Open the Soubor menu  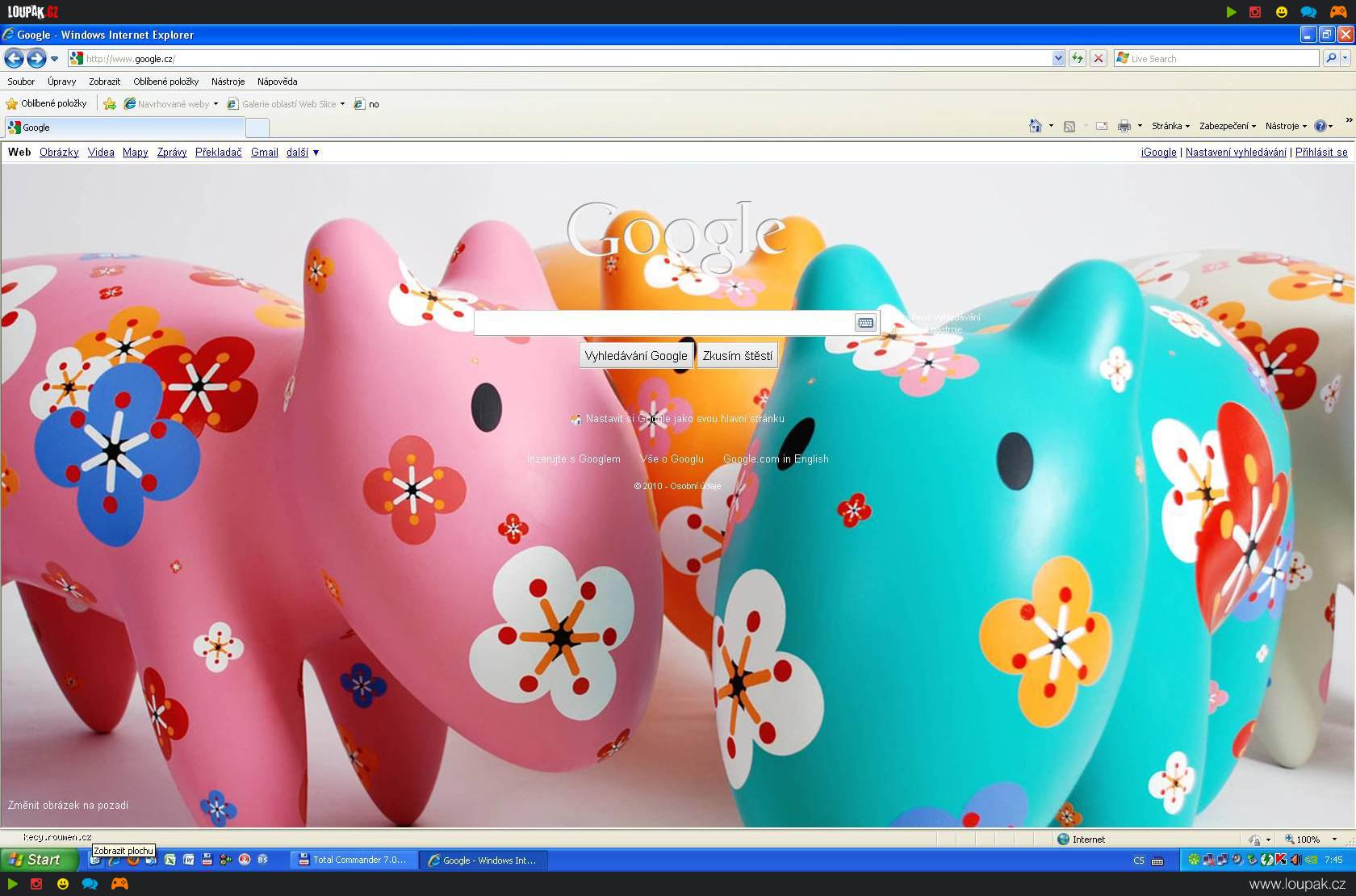pyautogui.click(x=21, y=82)
